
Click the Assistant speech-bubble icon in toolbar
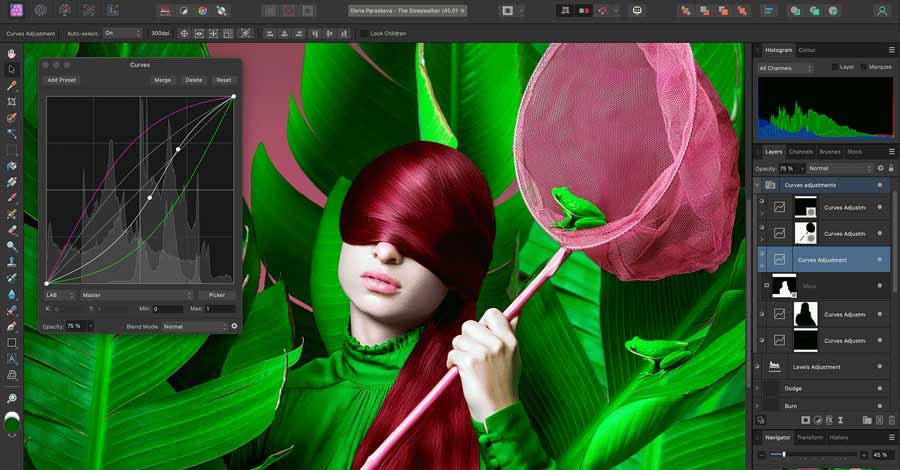637,10
